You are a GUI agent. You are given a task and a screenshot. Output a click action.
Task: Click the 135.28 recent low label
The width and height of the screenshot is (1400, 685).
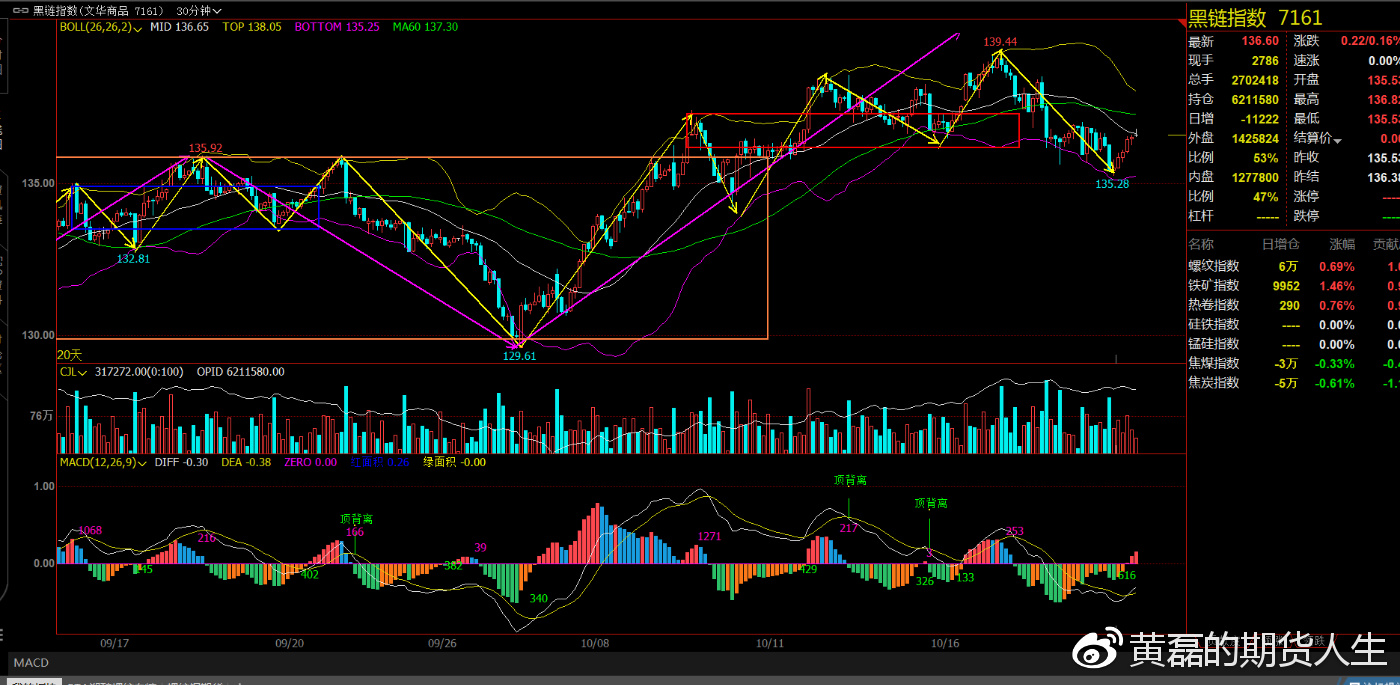1113,183
